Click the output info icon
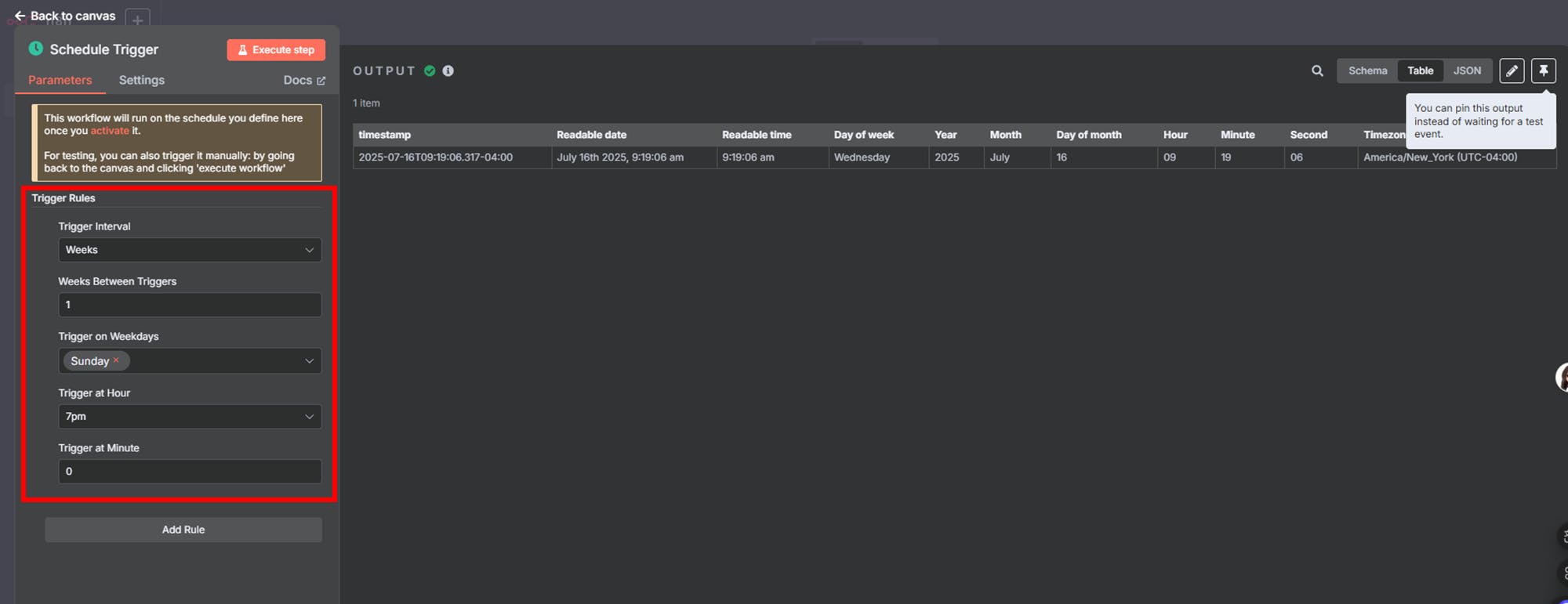 point(448,71)
